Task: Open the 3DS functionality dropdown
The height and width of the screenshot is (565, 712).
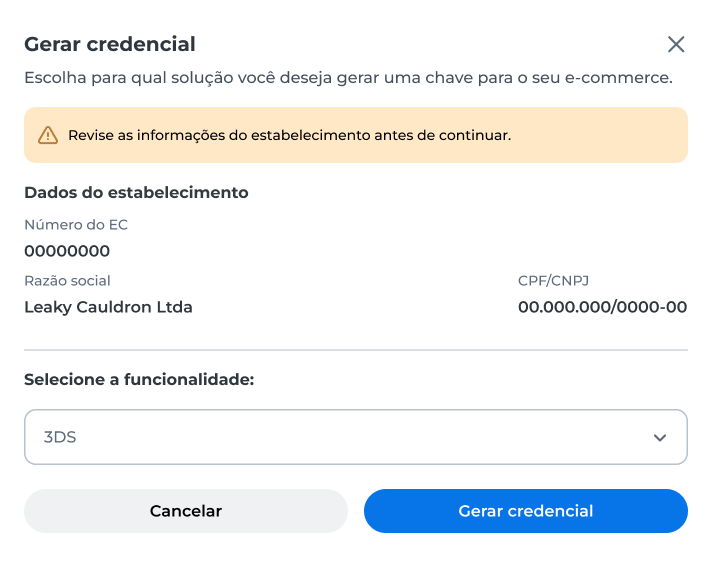Action: (356, 437)
